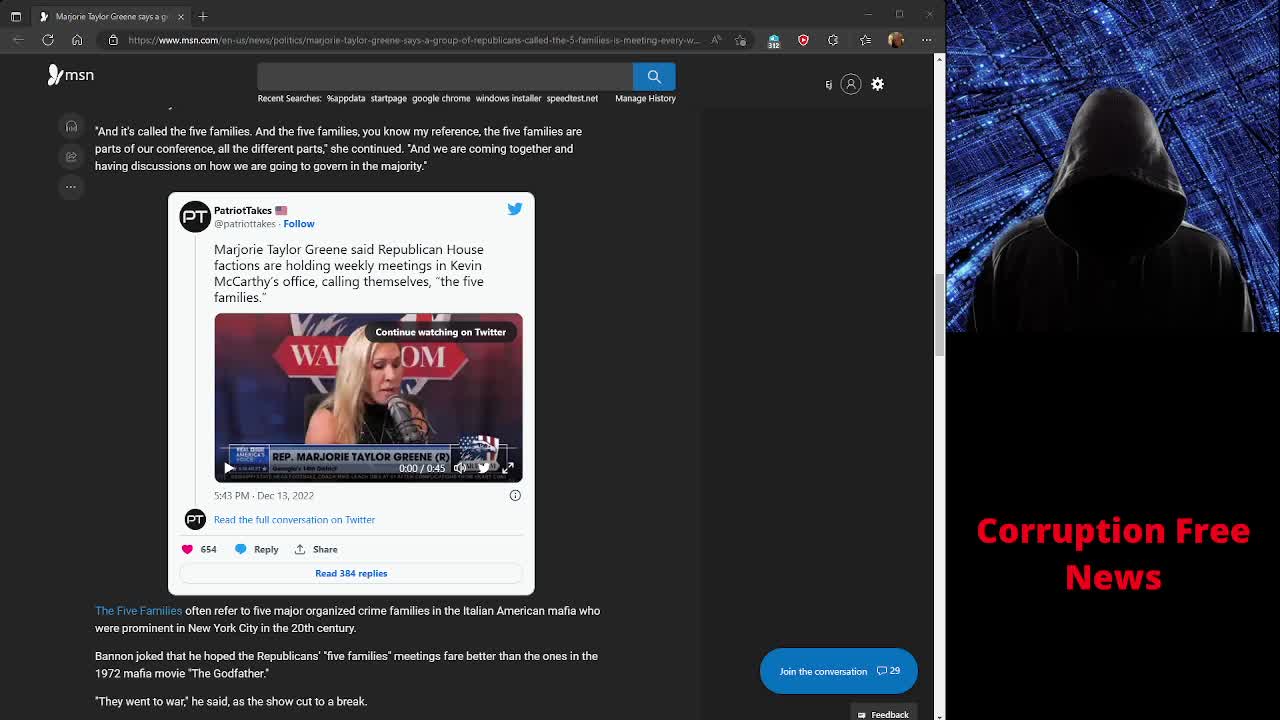Image resolution: width=1280 pixels, height=720 pixels.
Task: Play the embedded tweet video
Action: point(229,468)
